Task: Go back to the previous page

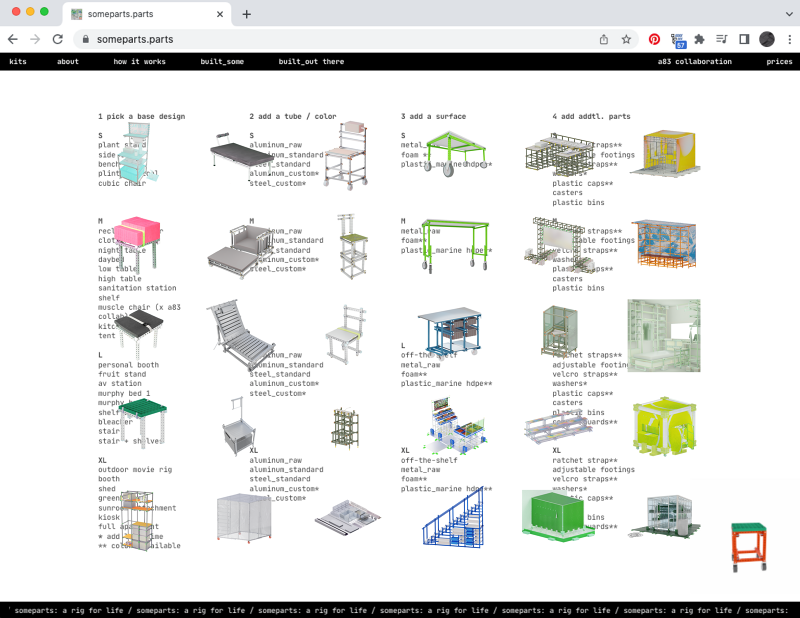Action: pos(13,39)
